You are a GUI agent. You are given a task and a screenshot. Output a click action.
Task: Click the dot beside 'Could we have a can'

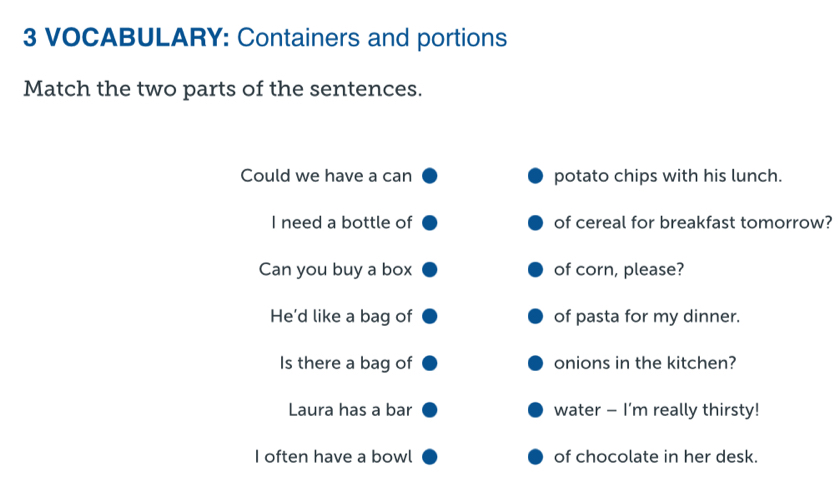click(x=430, y=175)
